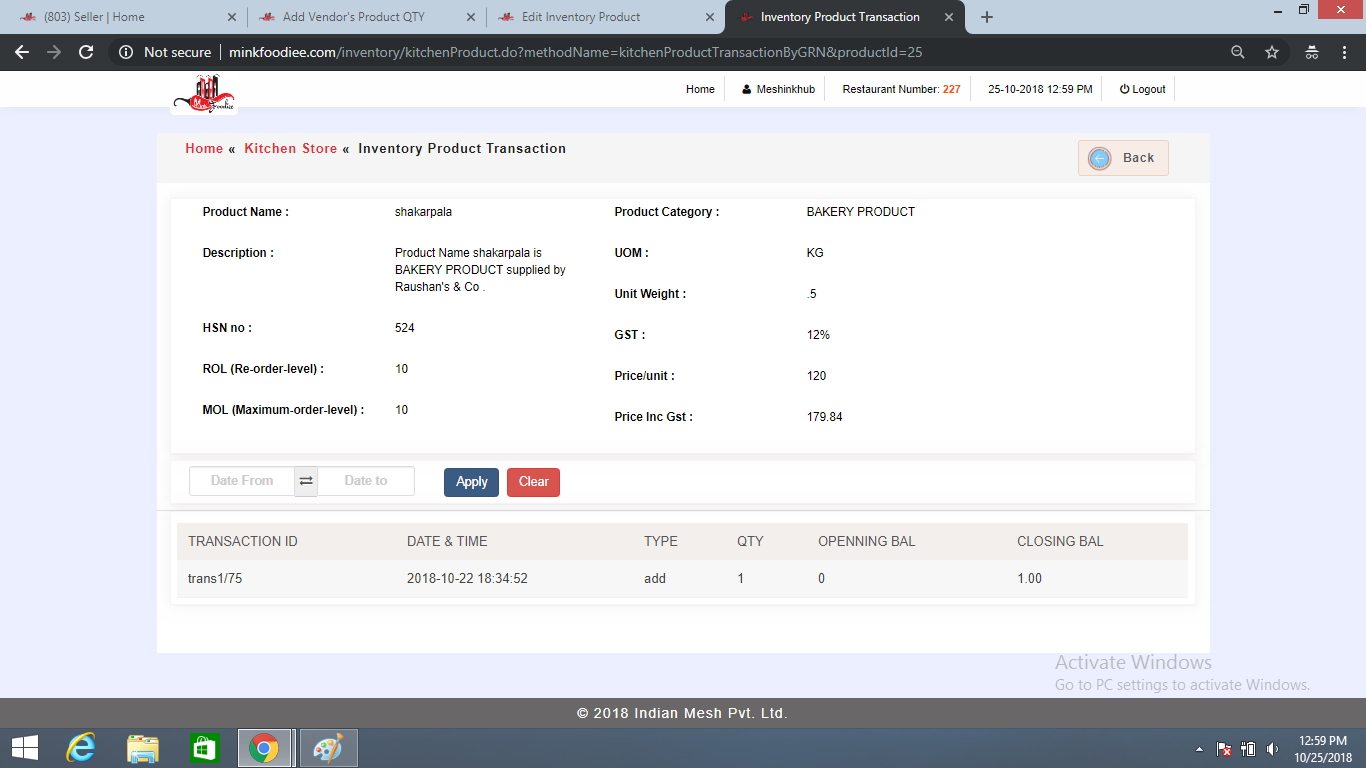Screen dimensions: 1366x768
Task: Click Restaurant Number 227 in header
Action: coord(902,89)
